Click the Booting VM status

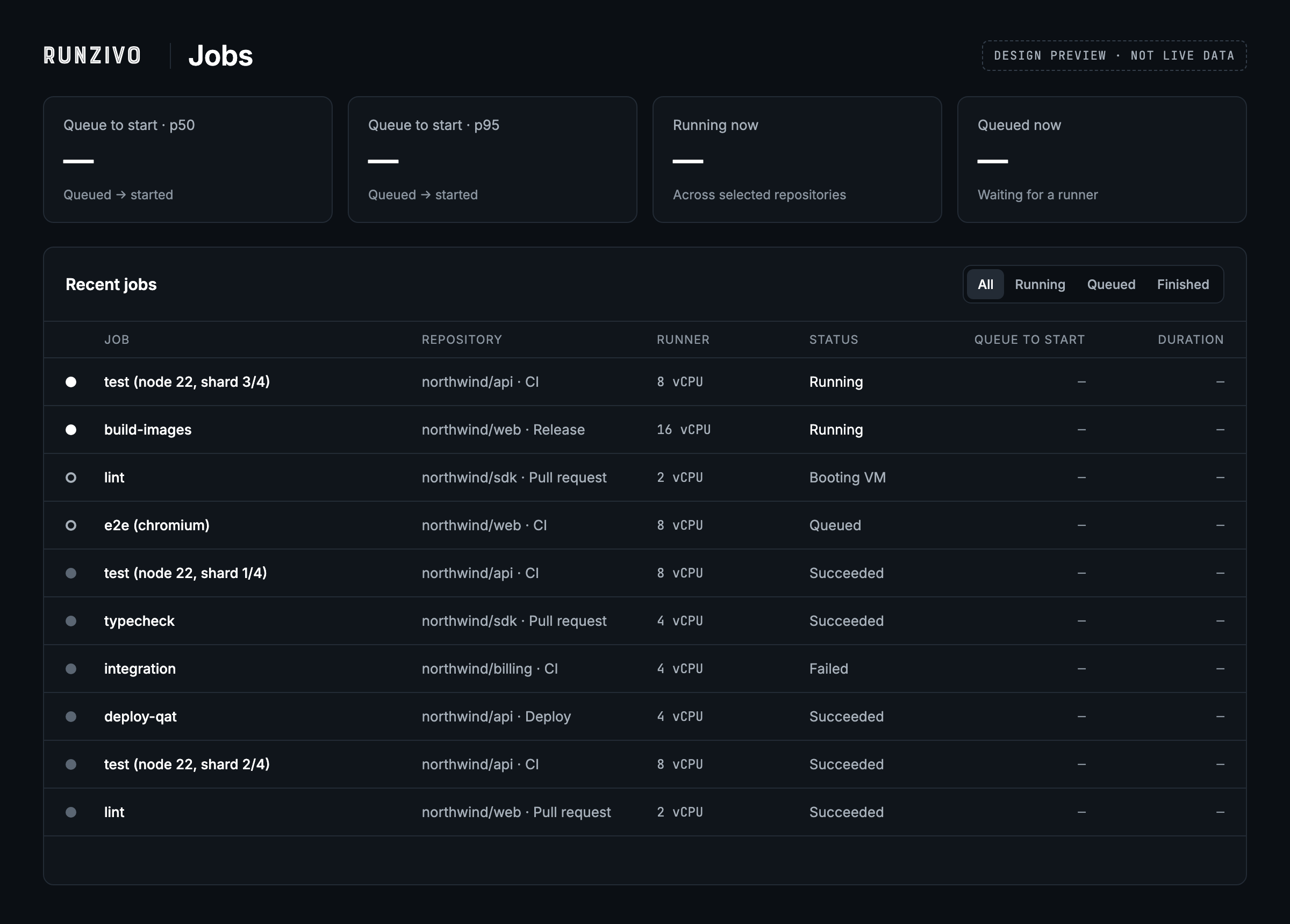click(x=848, y=477)
